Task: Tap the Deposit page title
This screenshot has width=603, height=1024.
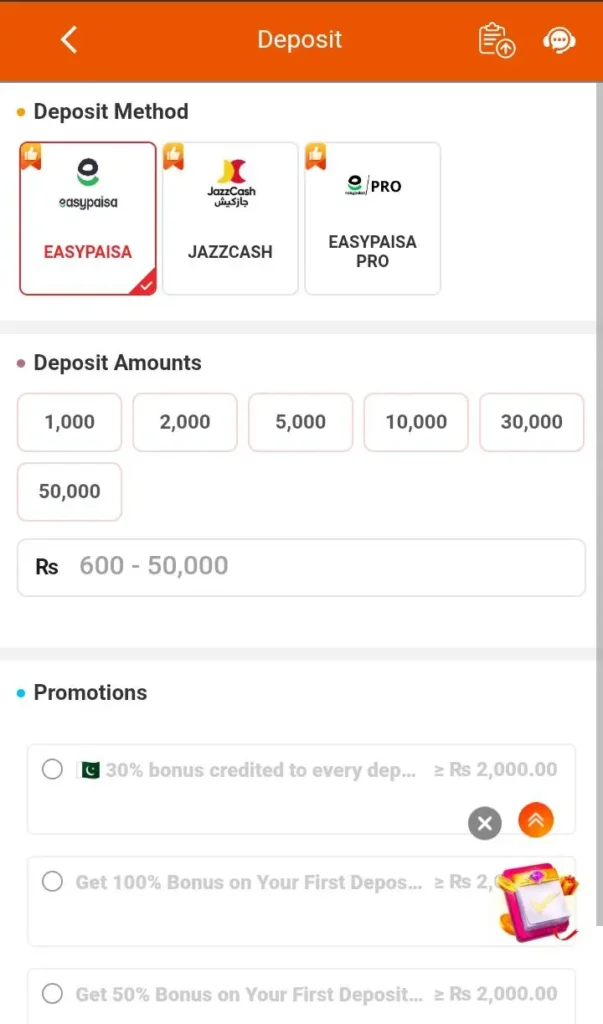Action: pos(299,40)
